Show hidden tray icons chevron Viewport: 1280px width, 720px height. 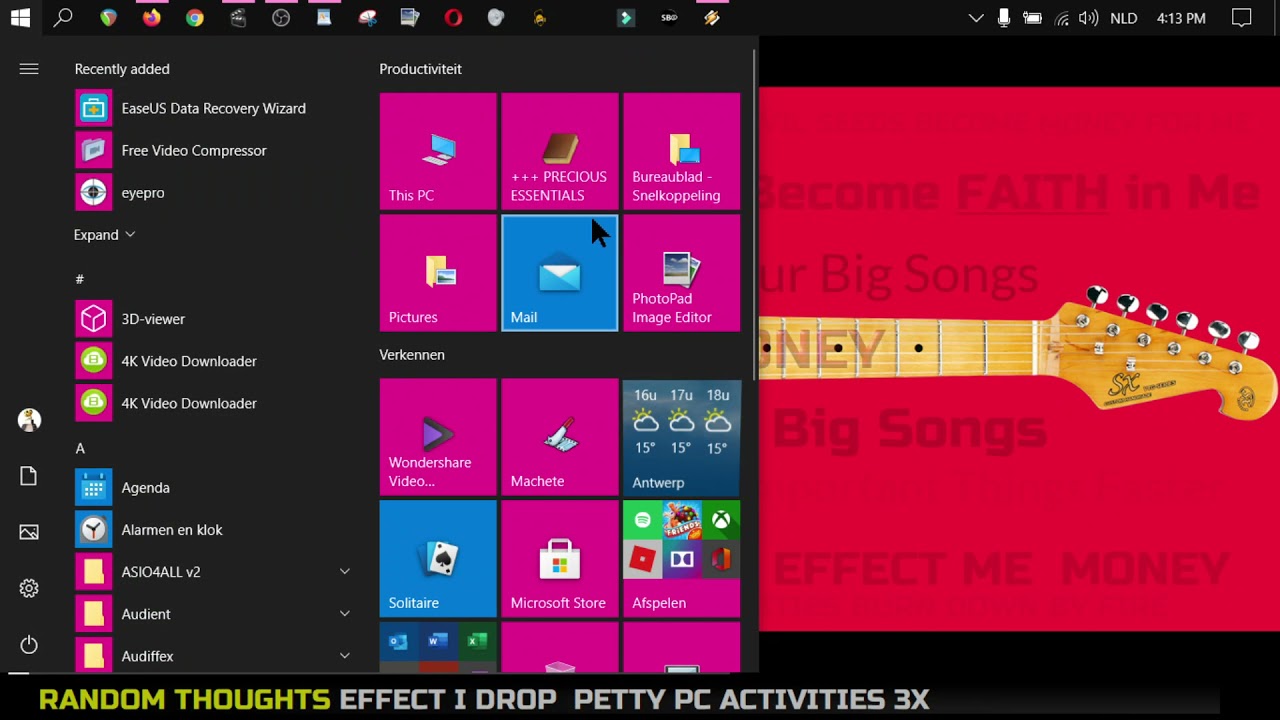click(976, 18)
